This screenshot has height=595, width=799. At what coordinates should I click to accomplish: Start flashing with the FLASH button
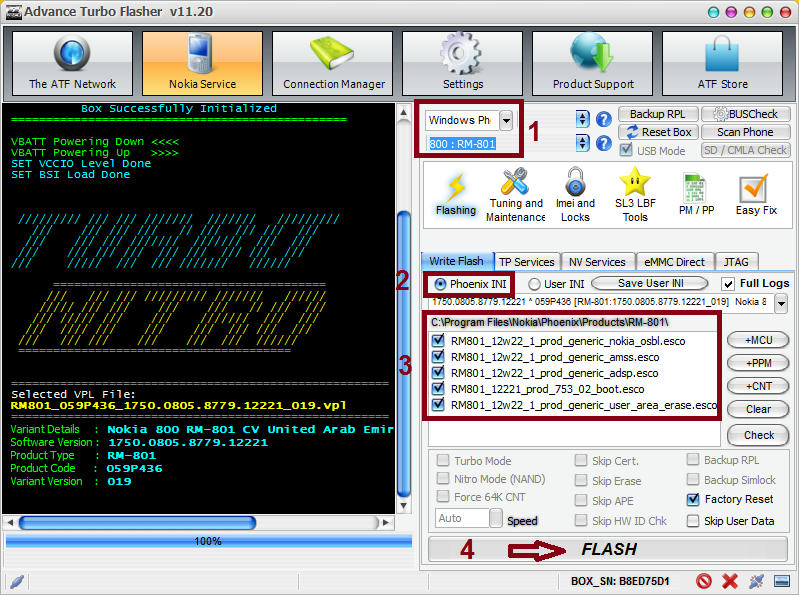point(608,549)
